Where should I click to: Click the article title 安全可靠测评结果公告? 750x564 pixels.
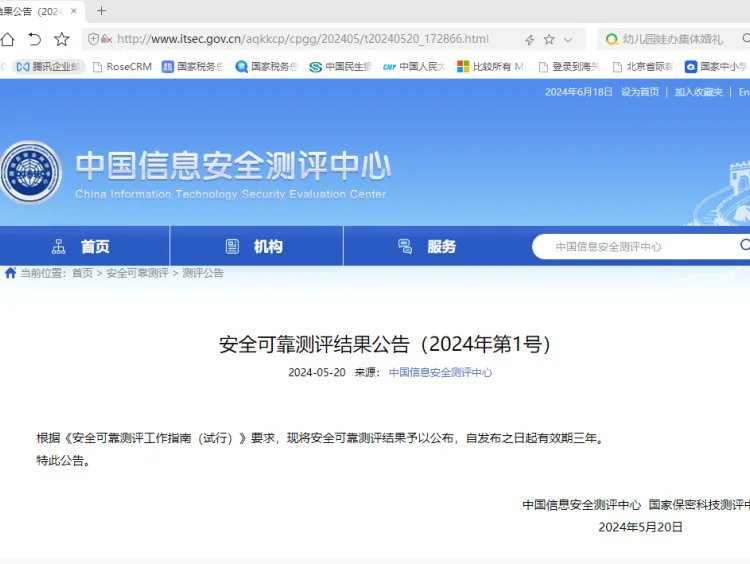coord(385,344)
